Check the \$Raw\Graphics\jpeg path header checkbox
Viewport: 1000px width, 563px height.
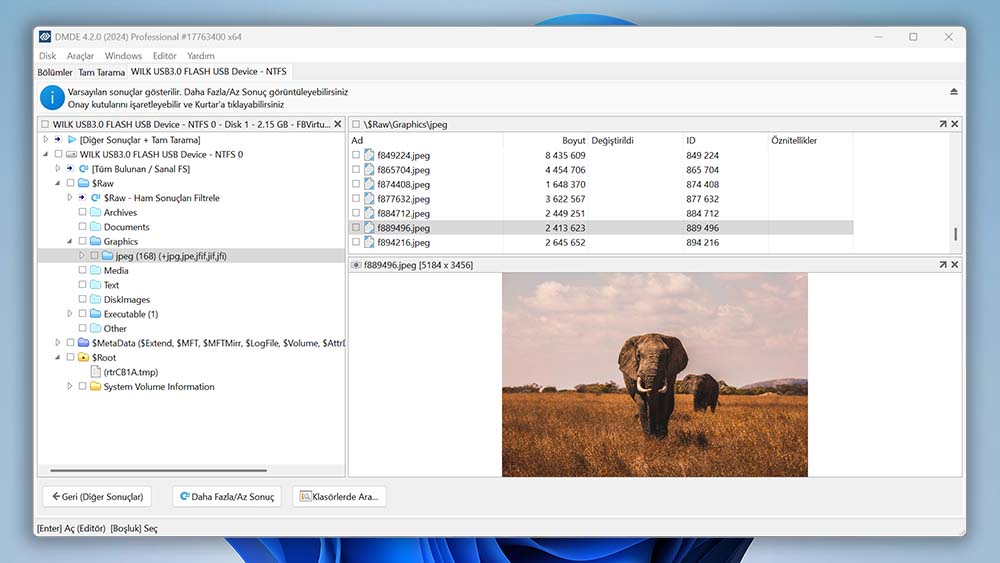point(356,124)
